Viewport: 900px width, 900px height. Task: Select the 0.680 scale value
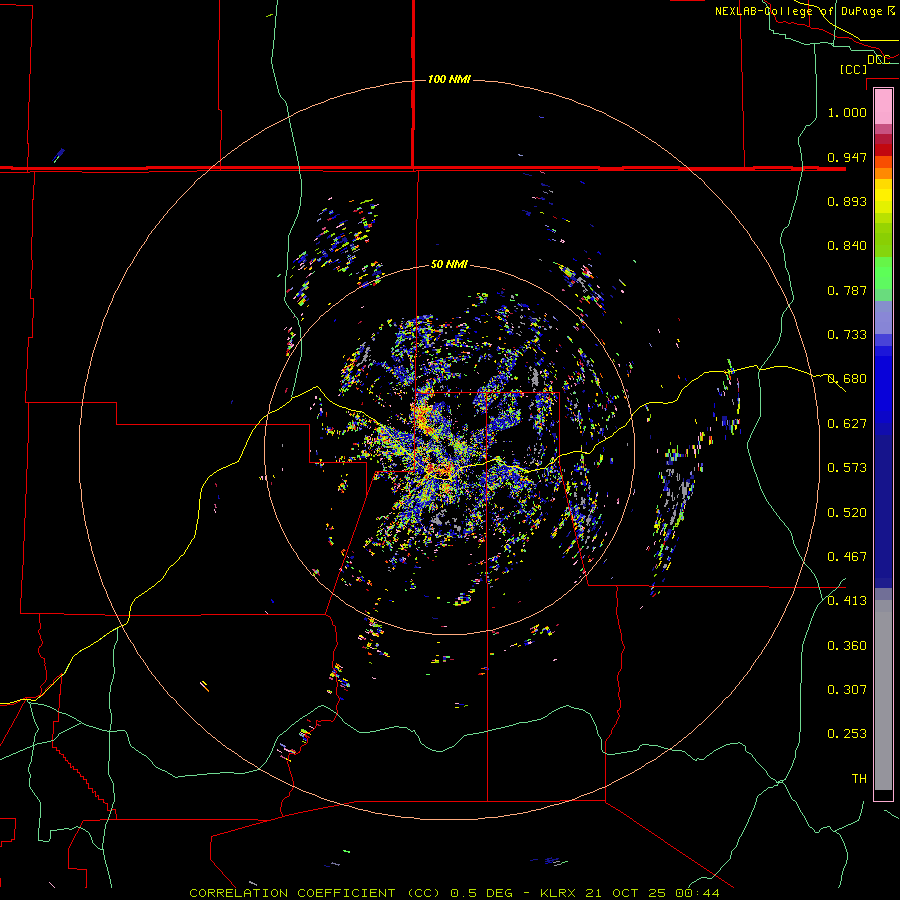(847, 379)
